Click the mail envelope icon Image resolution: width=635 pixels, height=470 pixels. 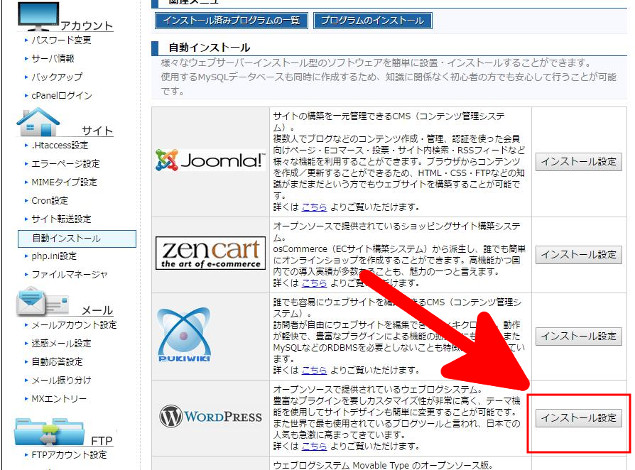pos(42,302)
